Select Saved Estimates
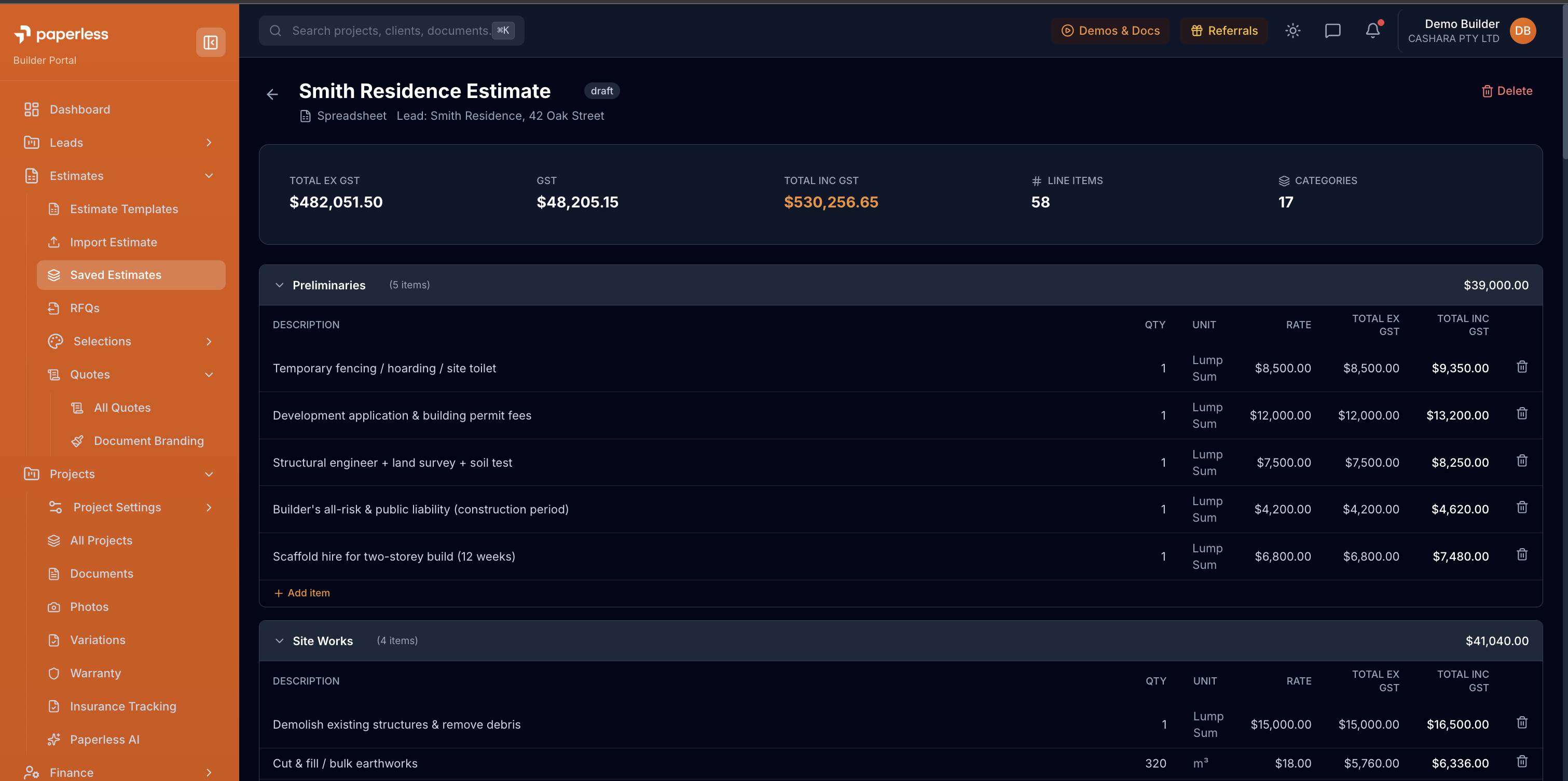 tap(131, 275)
